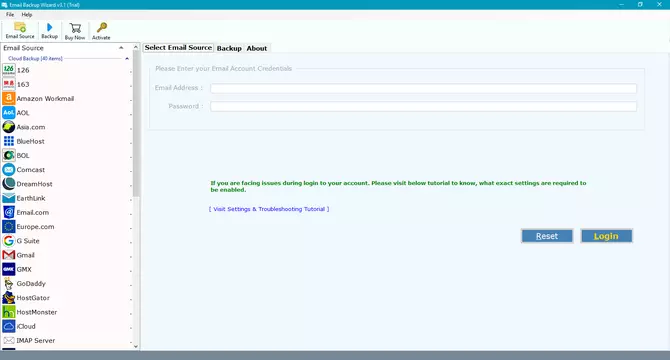Collapse the Email Source panel header
Screen dimensions: 670x360
pyautogui.click(x=121, y=48)
